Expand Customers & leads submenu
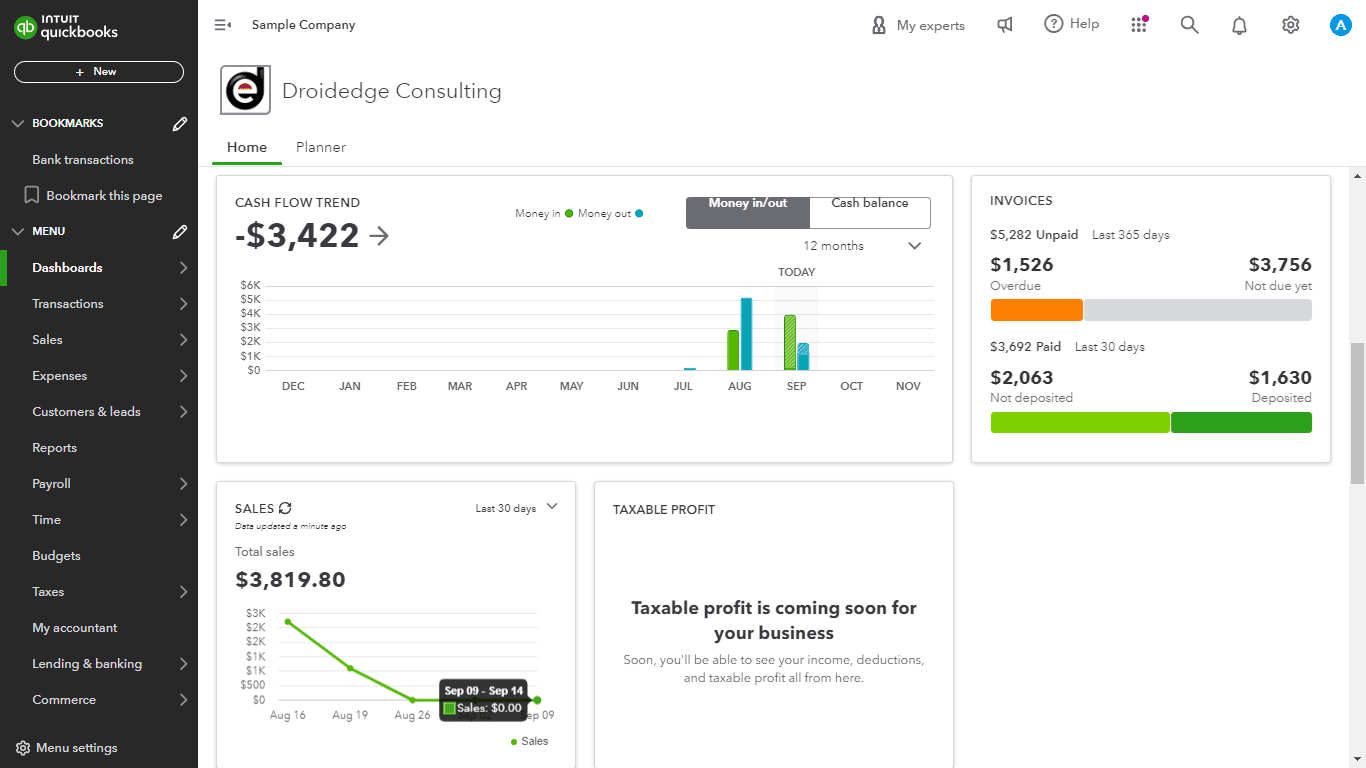The width and height of the screenshot is (1366, 768). coord(183,412)
